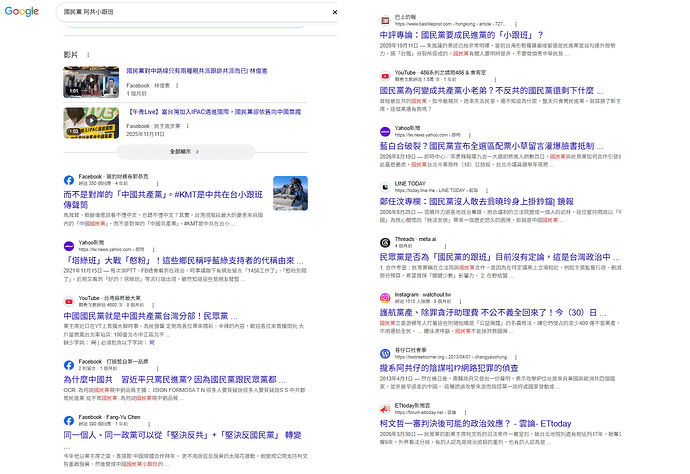This screenshot has height=474, width=690.
Task: Open more options for bastillepost.com result
Action: pyautogui.click(x=515, y=24)
